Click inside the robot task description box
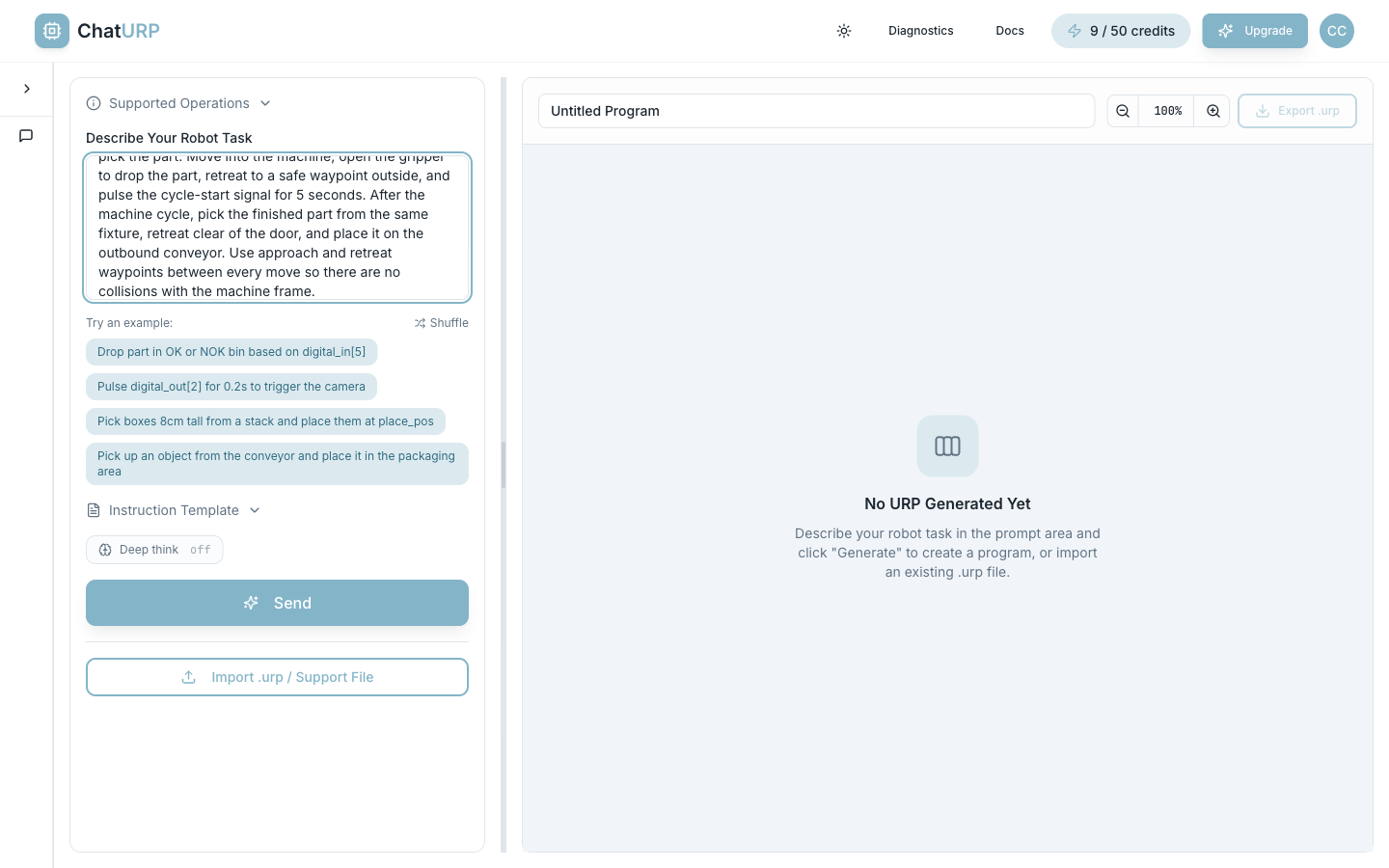Screen dimensions: 1389x868 click(277, 228)
